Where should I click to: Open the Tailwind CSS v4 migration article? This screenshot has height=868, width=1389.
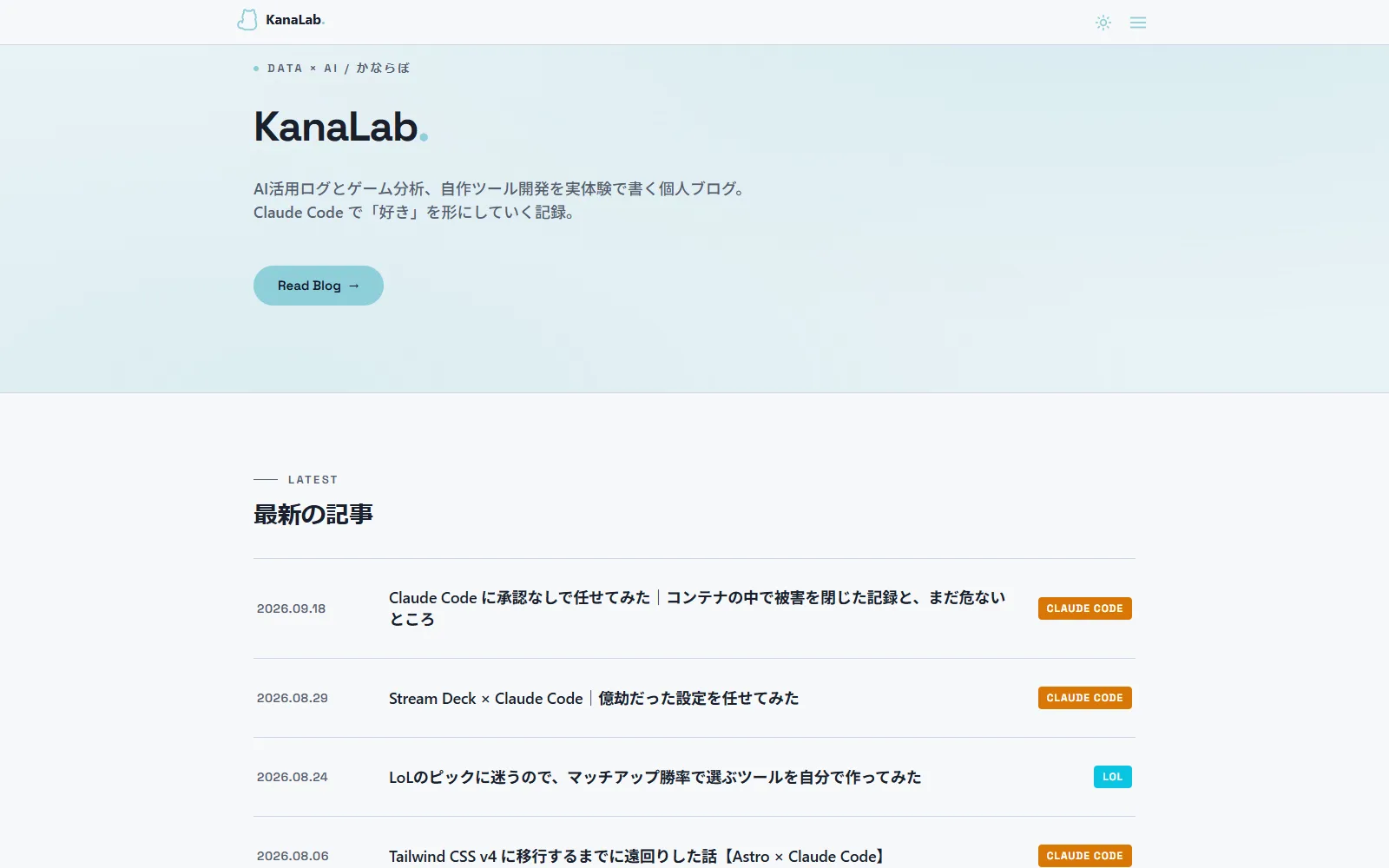click(636, 857)
